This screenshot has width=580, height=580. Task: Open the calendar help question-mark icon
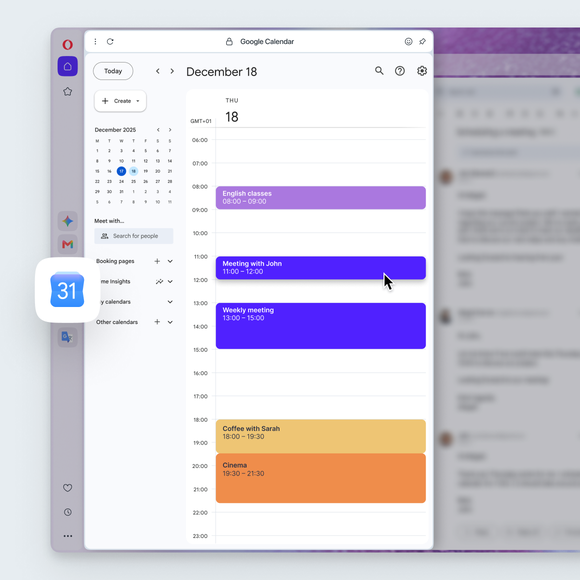click(400, 71)
